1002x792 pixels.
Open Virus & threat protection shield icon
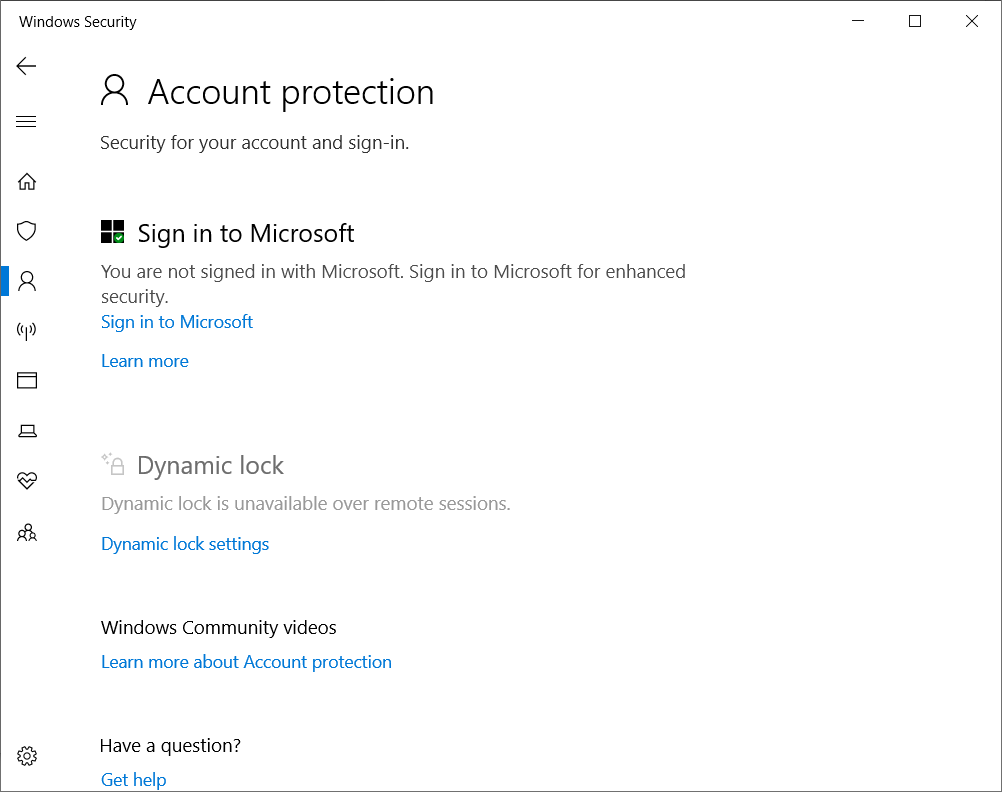27,231
